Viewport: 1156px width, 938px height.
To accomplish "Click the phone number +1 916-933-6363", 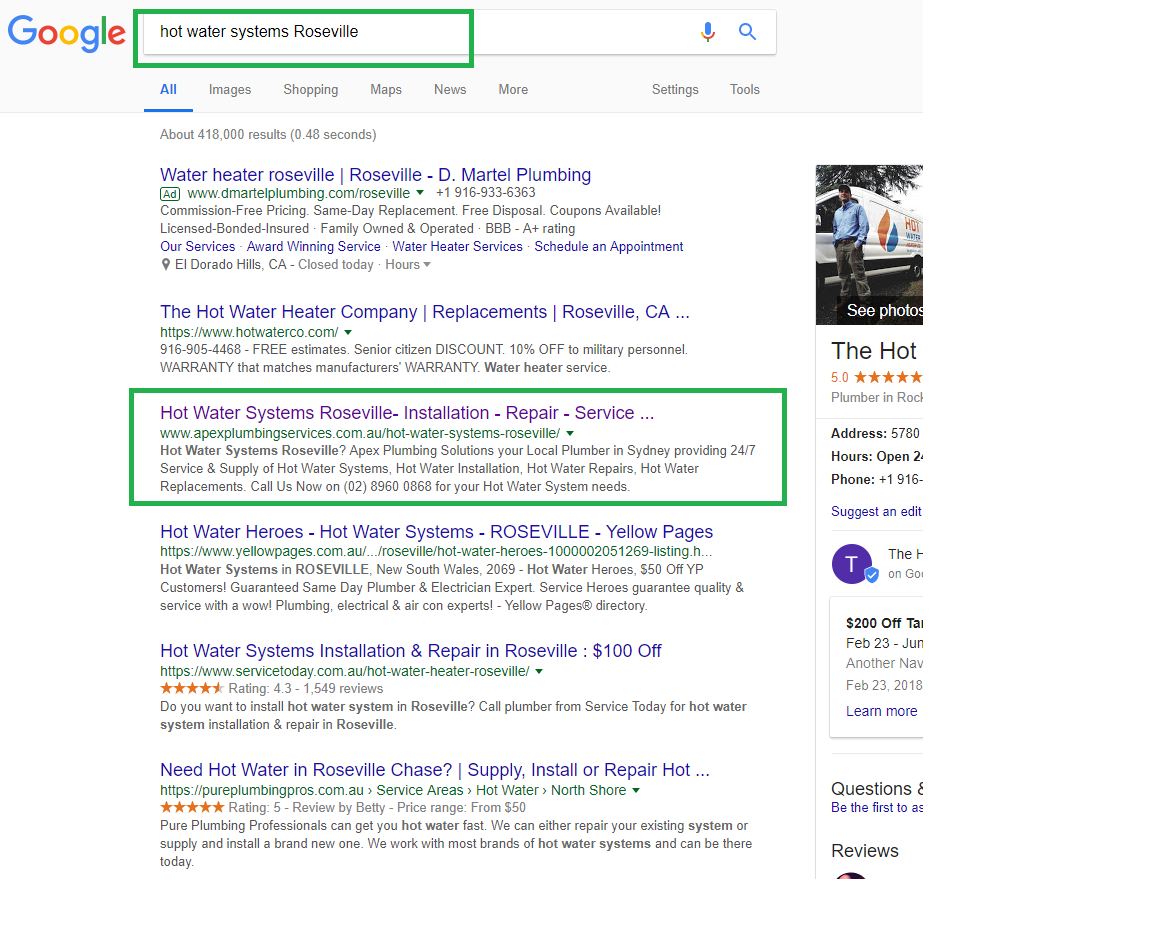I will [486, 192].
